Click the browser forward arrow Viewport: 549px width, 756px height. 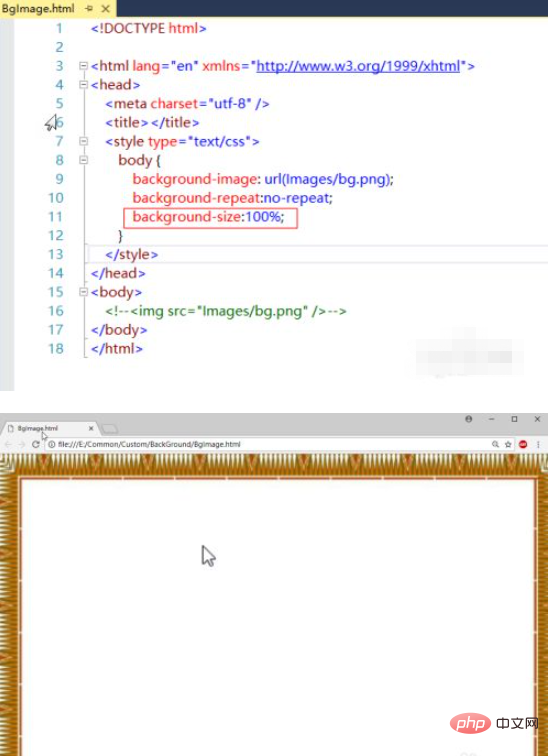(x=21, y=445)
